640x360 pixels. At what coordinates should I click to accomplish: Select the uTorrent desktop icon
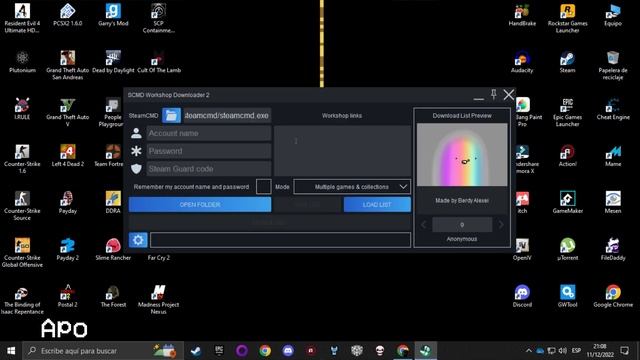pos(567,249)
